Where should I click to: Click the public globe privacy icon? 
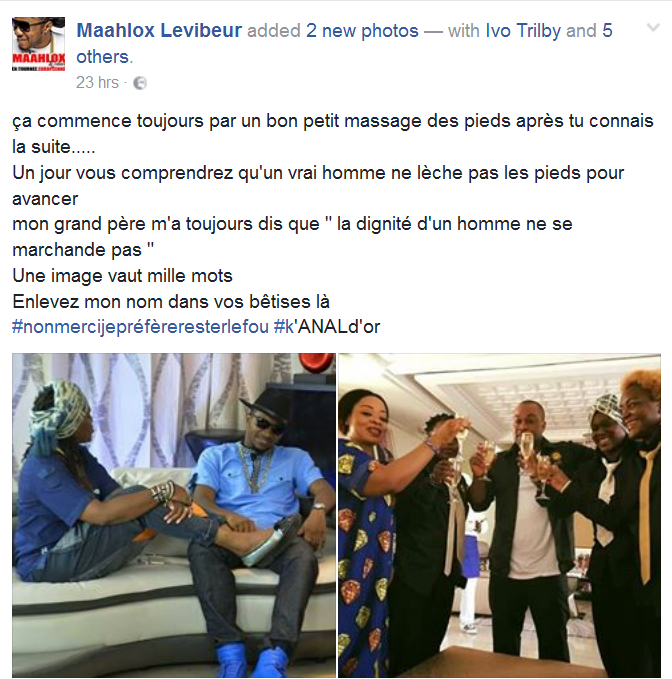[x=139, y=83]
